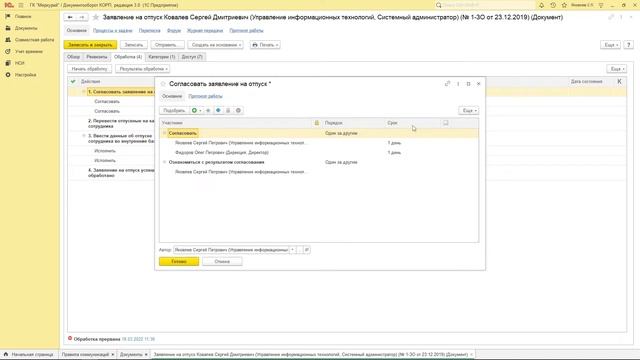This screenshot has width=640, height=360.
Task: Open the Журнал передачи link
Action: (x=205, y=31)
